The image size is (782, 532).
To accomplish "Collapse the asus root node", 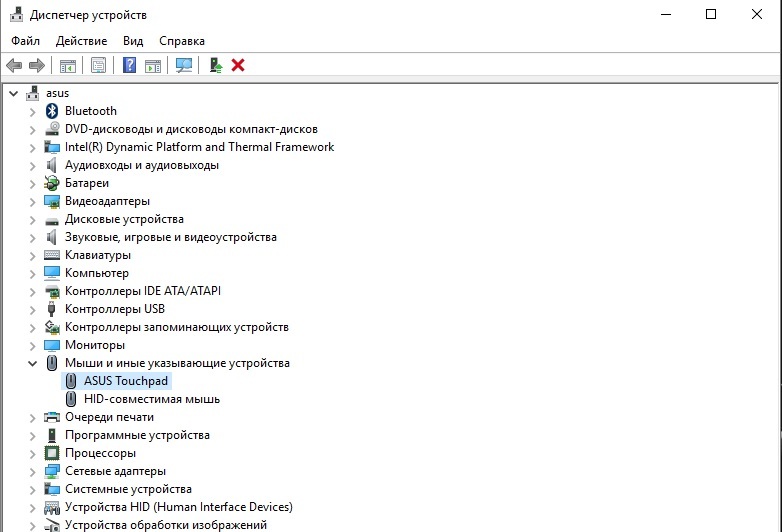I will click(x=13, y=93).
